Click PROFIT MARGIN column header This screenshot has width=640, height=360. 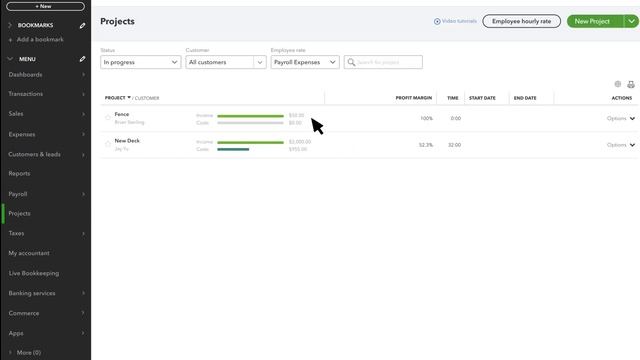tap(413, 98)
